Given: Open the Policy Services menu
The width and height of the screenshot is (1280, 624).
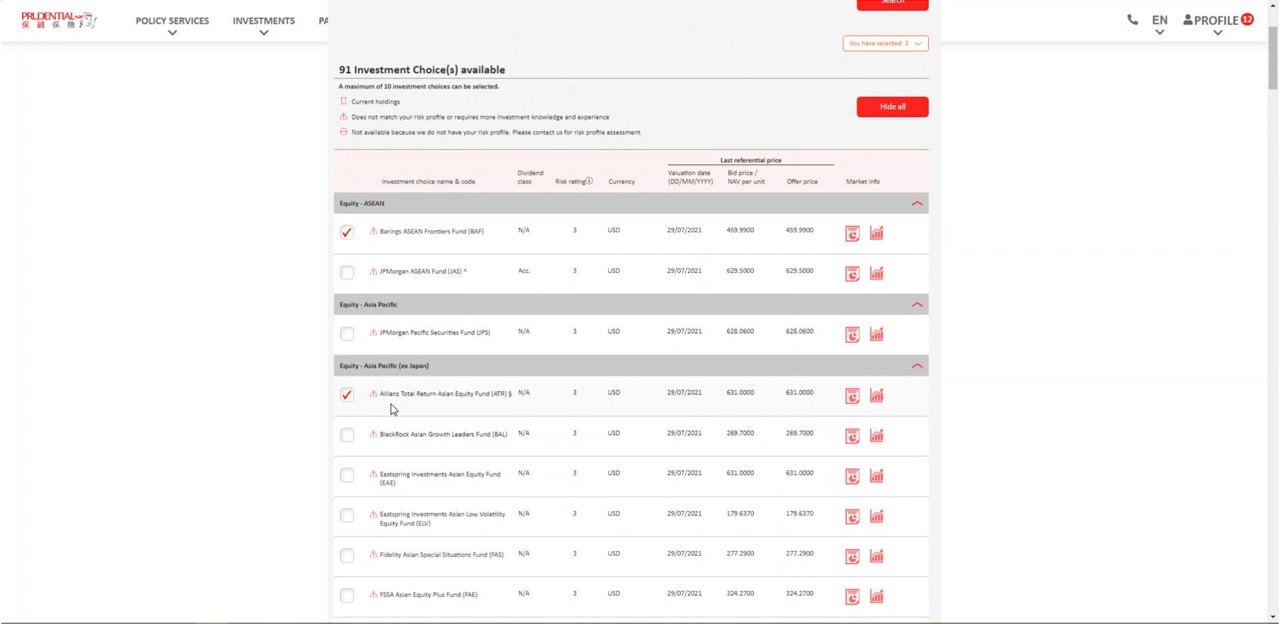Looking at the screenshot, I should 172,21.
